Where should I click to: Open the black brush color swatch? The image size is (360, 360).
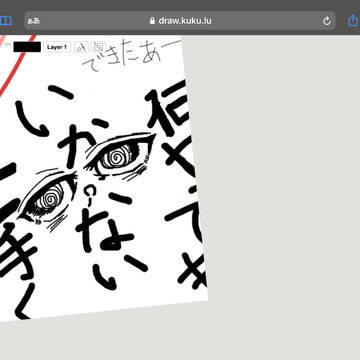(27, 47)
